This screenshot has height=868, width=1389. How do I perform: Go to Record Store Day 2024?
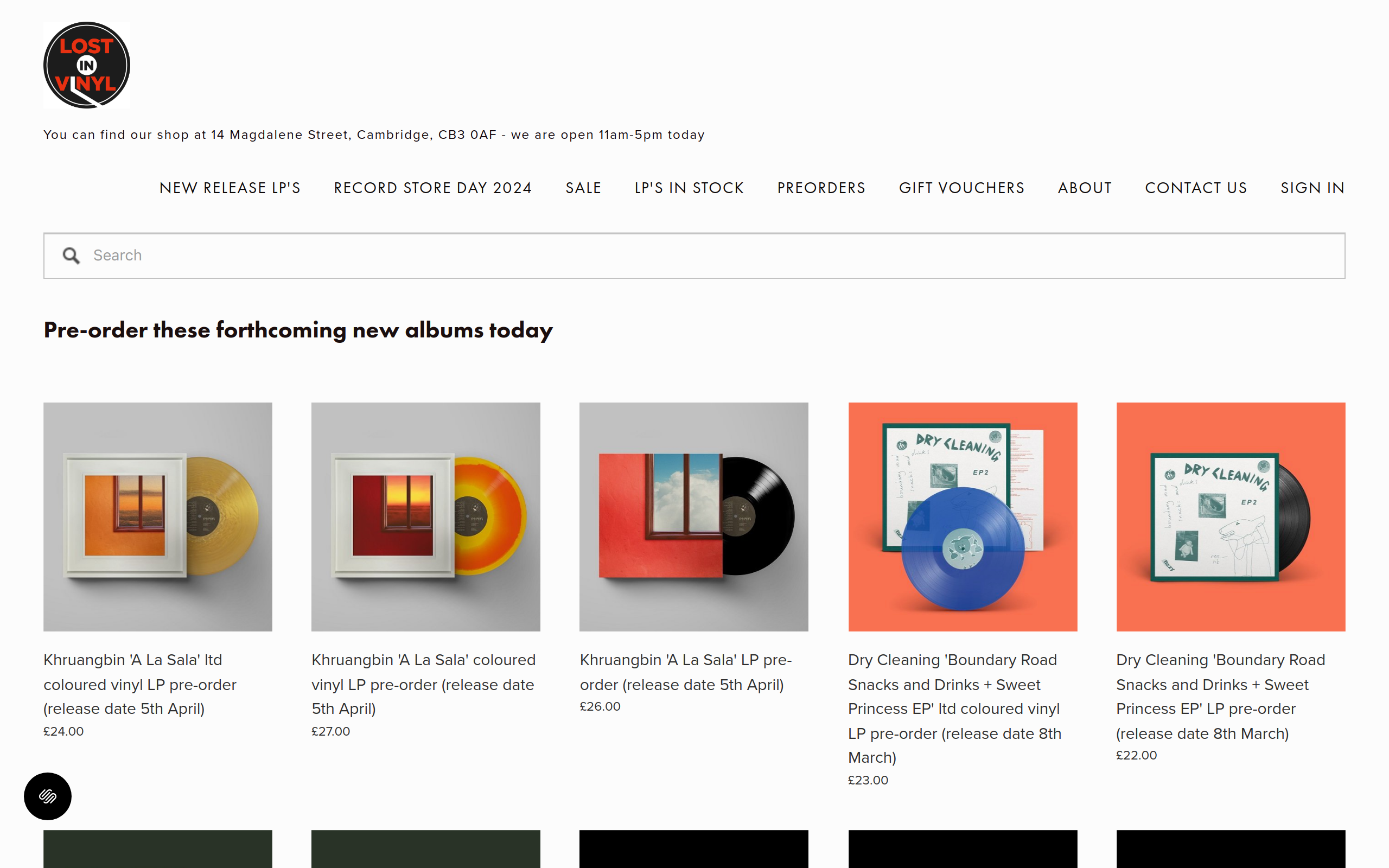pyautogui.click(x=433, y=188)
